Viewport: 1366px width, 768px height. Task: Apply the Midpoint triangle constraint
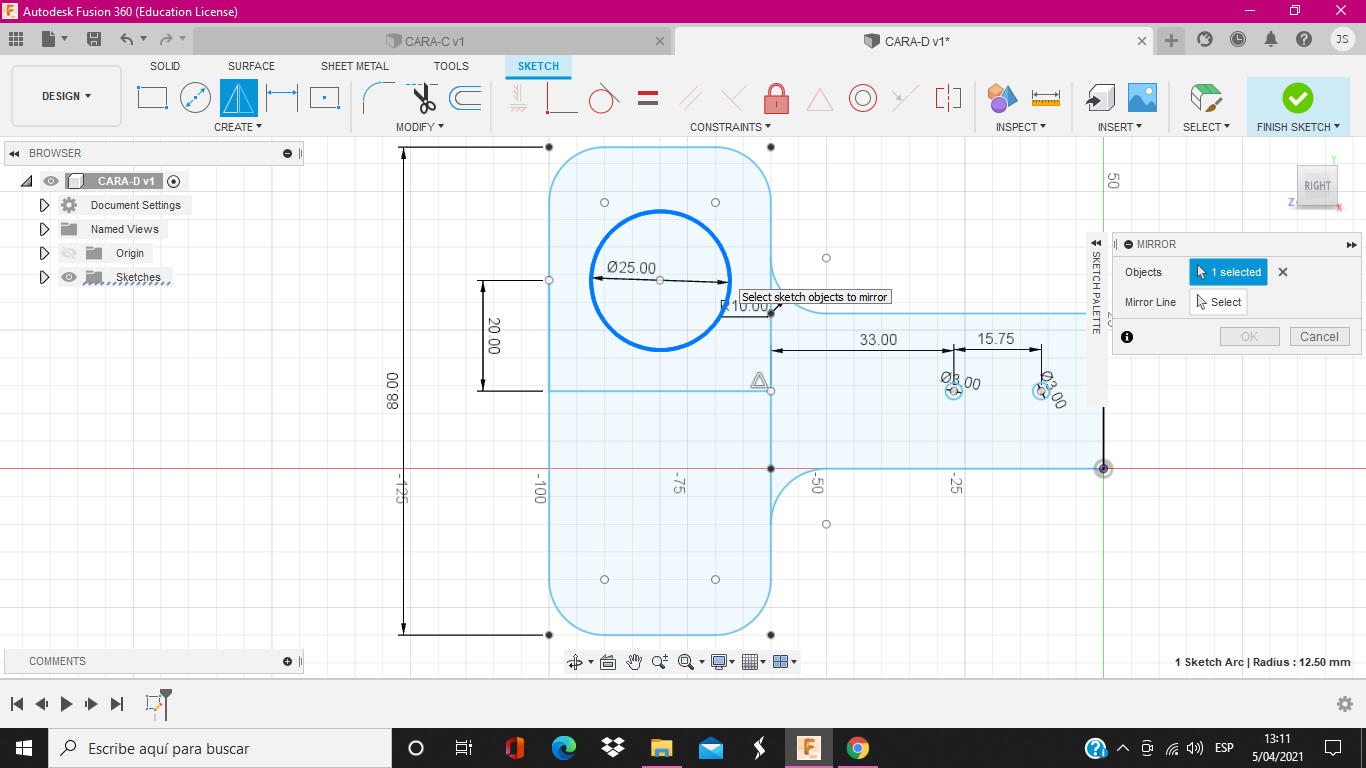point(819,99)
